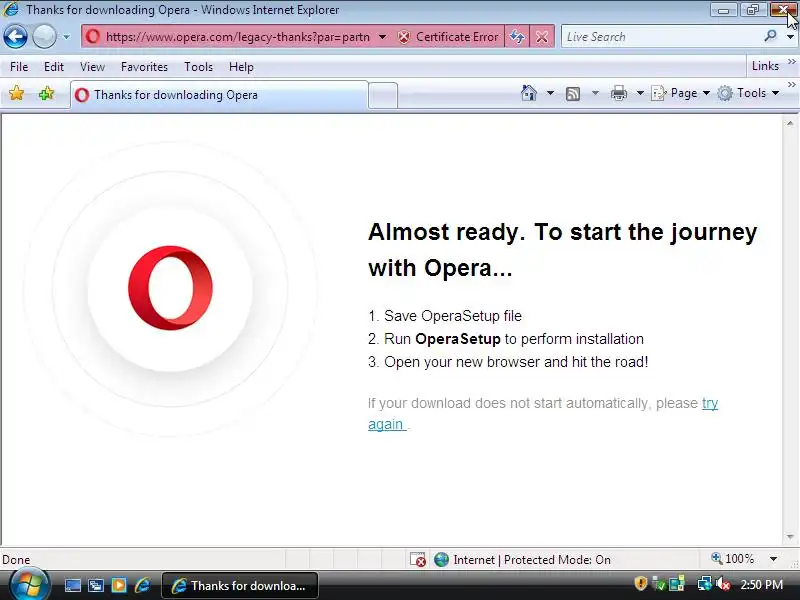Click Show Desktop in Quick Launch

pos(72,585)
